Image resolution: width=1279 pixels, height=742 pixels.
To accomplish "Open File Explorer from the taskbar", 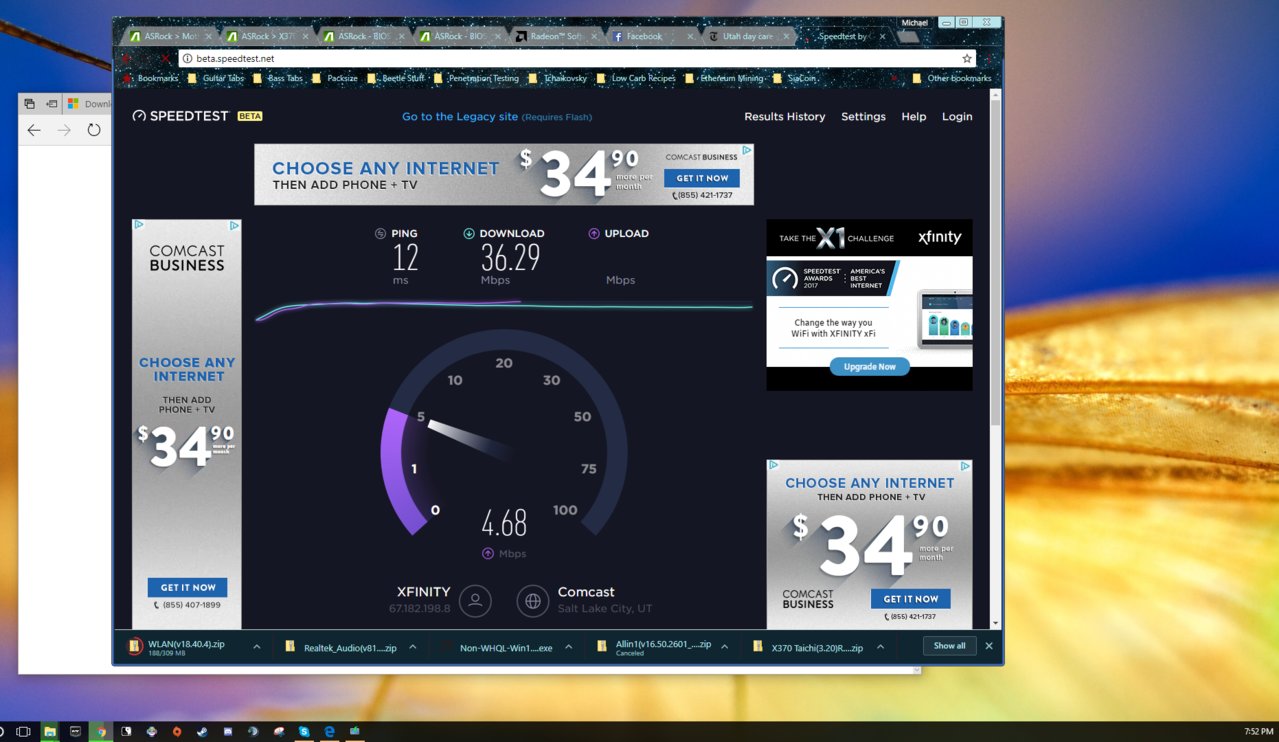I will [x=49, y=732].
